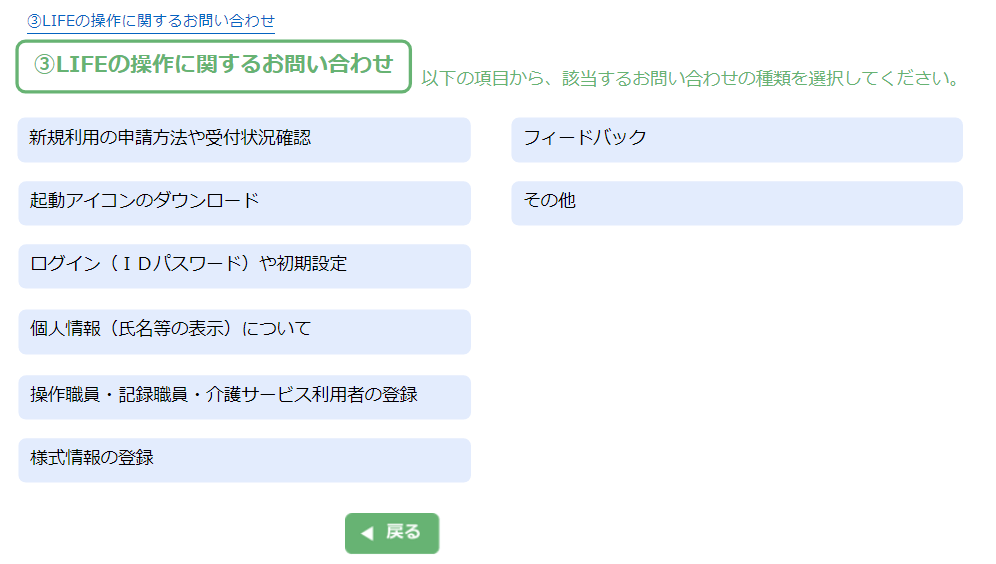The height and width of the screenshot is (564, 996).
Task: Click the left-pointing triangle icon on 戻る
Action: point(367,533)
